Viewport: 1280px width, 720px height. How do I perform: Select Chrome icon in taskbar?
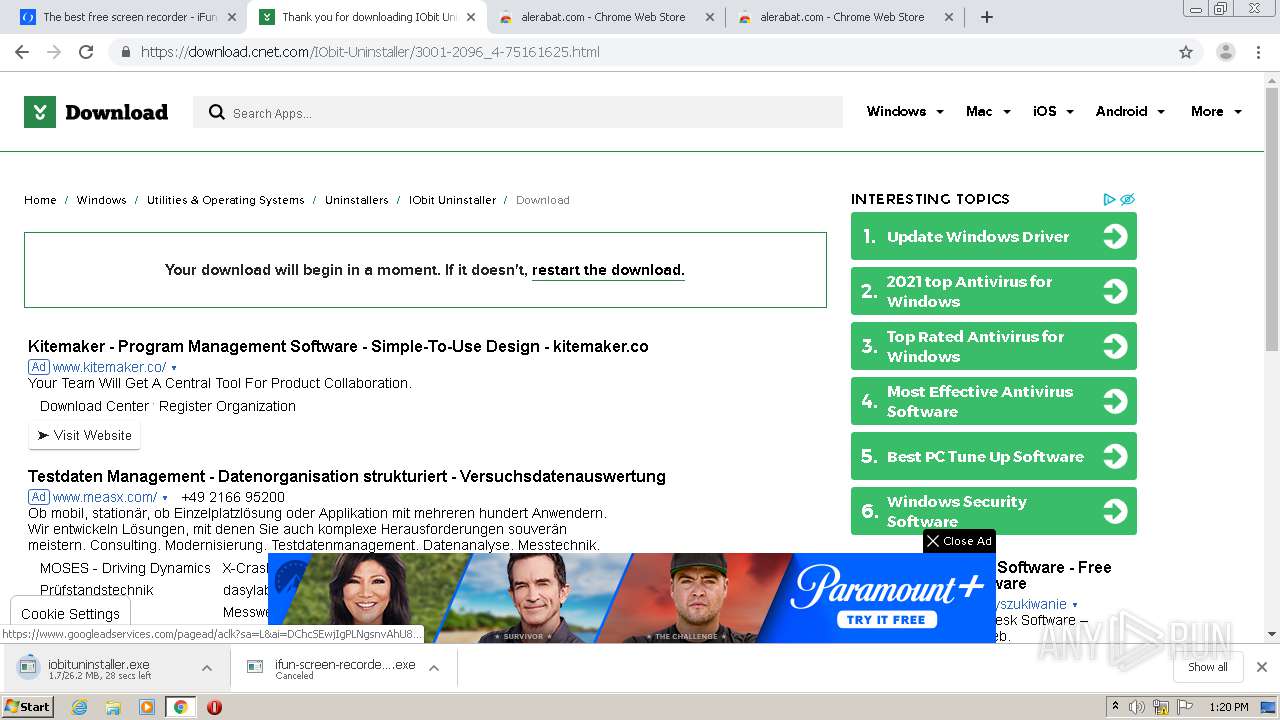(180, 707)
